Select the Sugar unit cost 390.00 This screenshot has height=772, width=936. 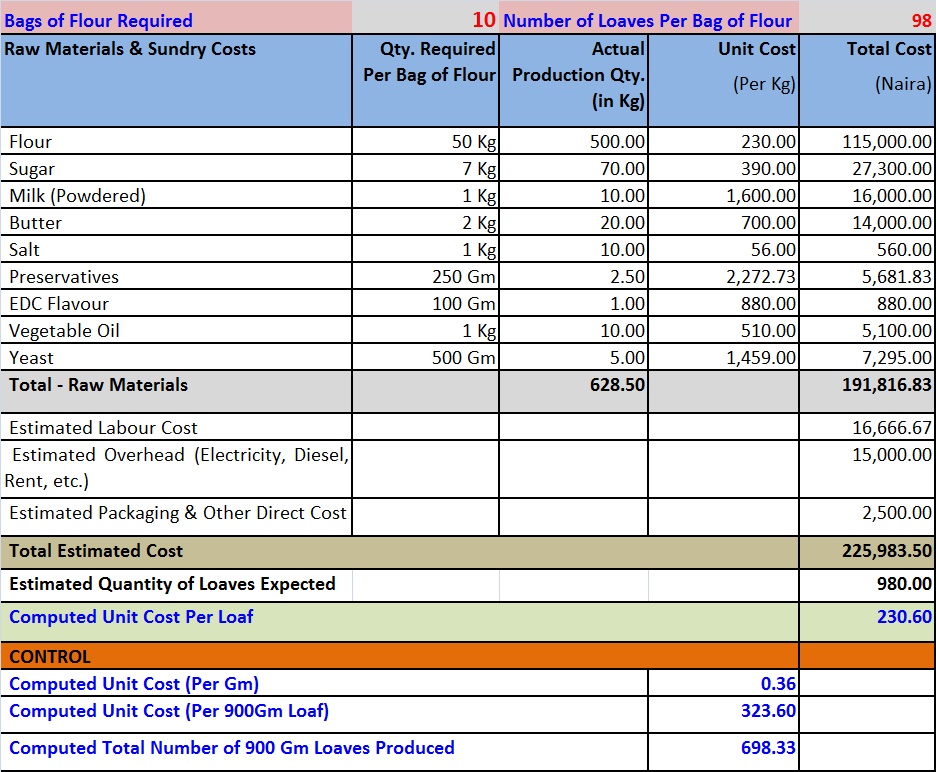(768, 169)
